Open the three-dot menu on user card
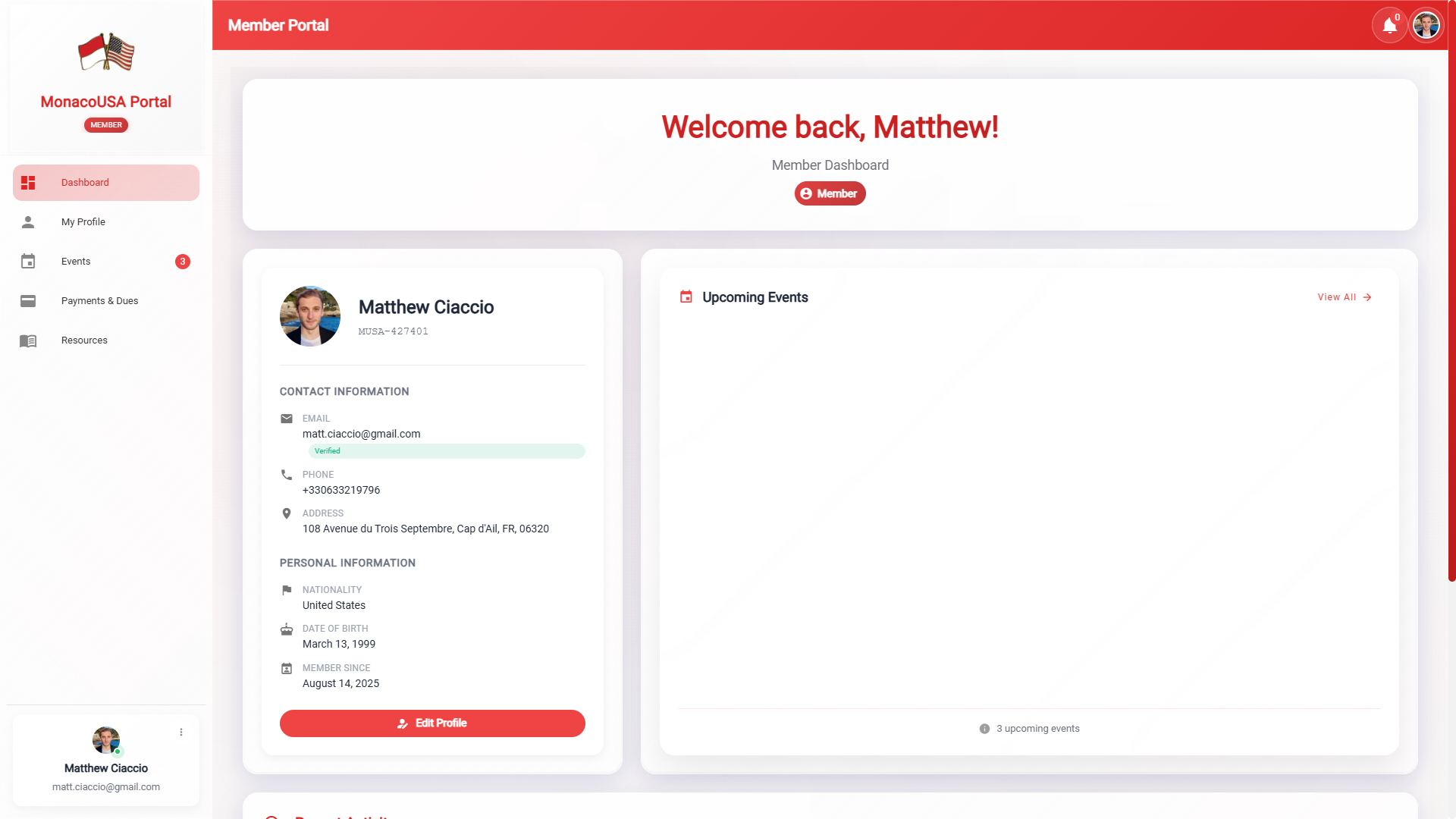 coord(181,733)
